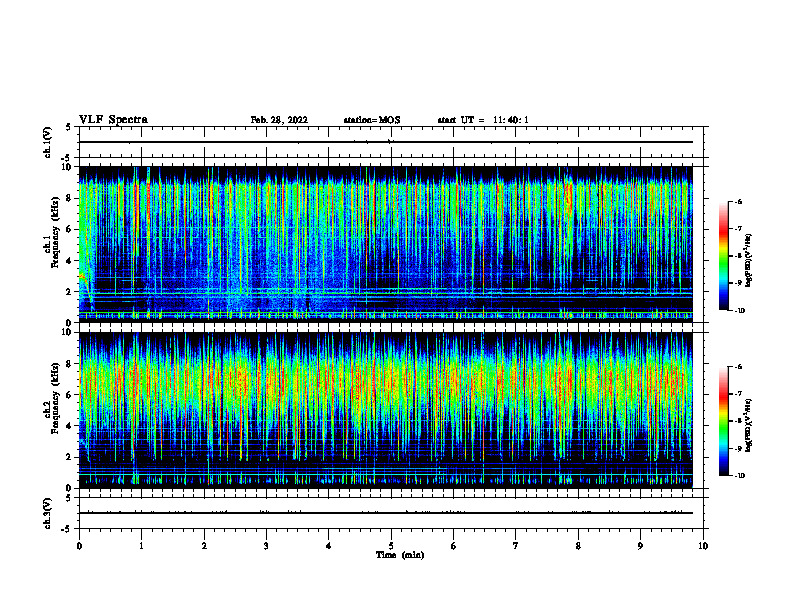The image size is (792, 612).
Task: Click time axis tick label "7"
Action: coord(516,546)
